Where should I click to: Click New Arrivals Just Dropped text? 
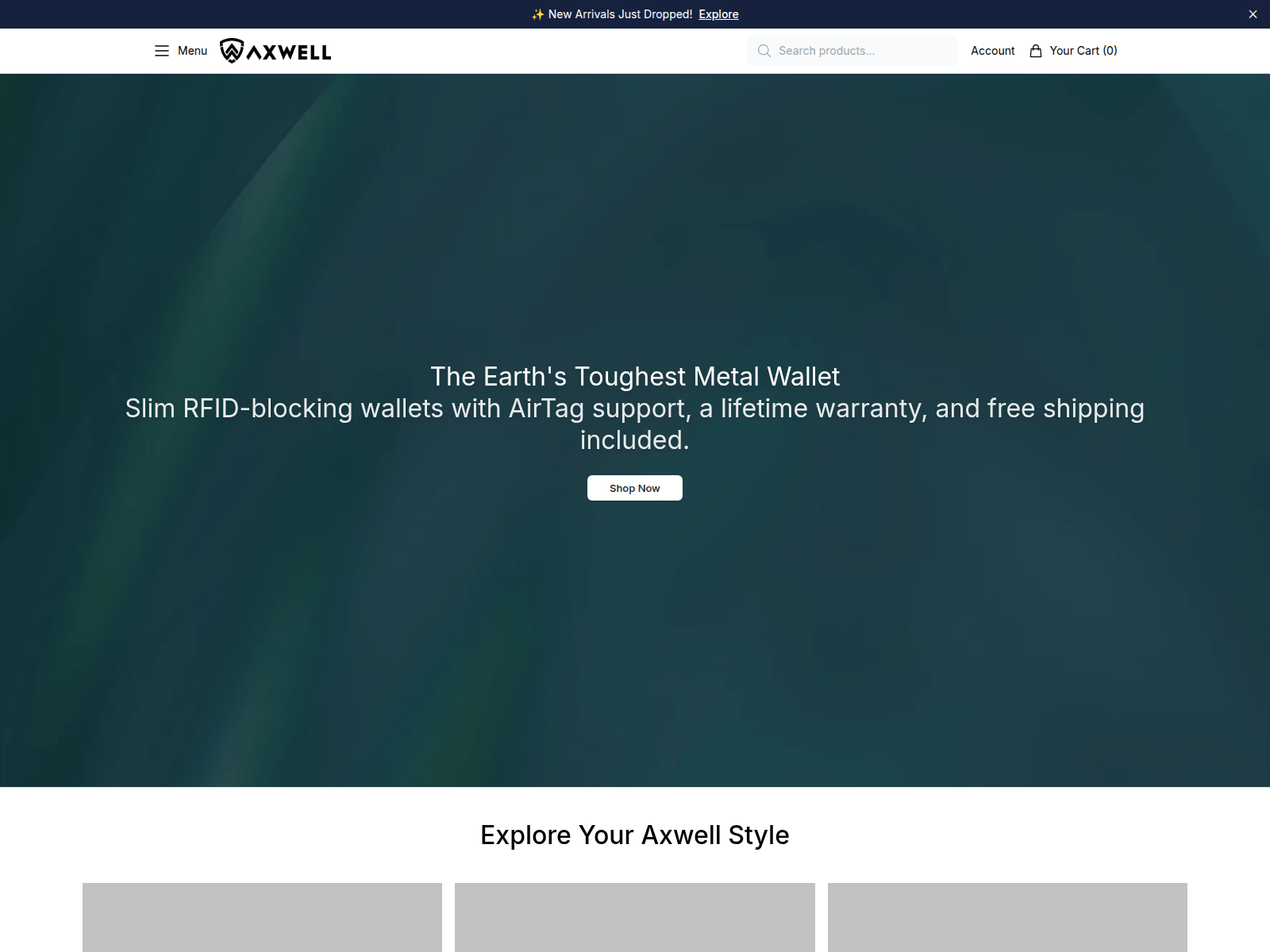(x=620, y=14)
